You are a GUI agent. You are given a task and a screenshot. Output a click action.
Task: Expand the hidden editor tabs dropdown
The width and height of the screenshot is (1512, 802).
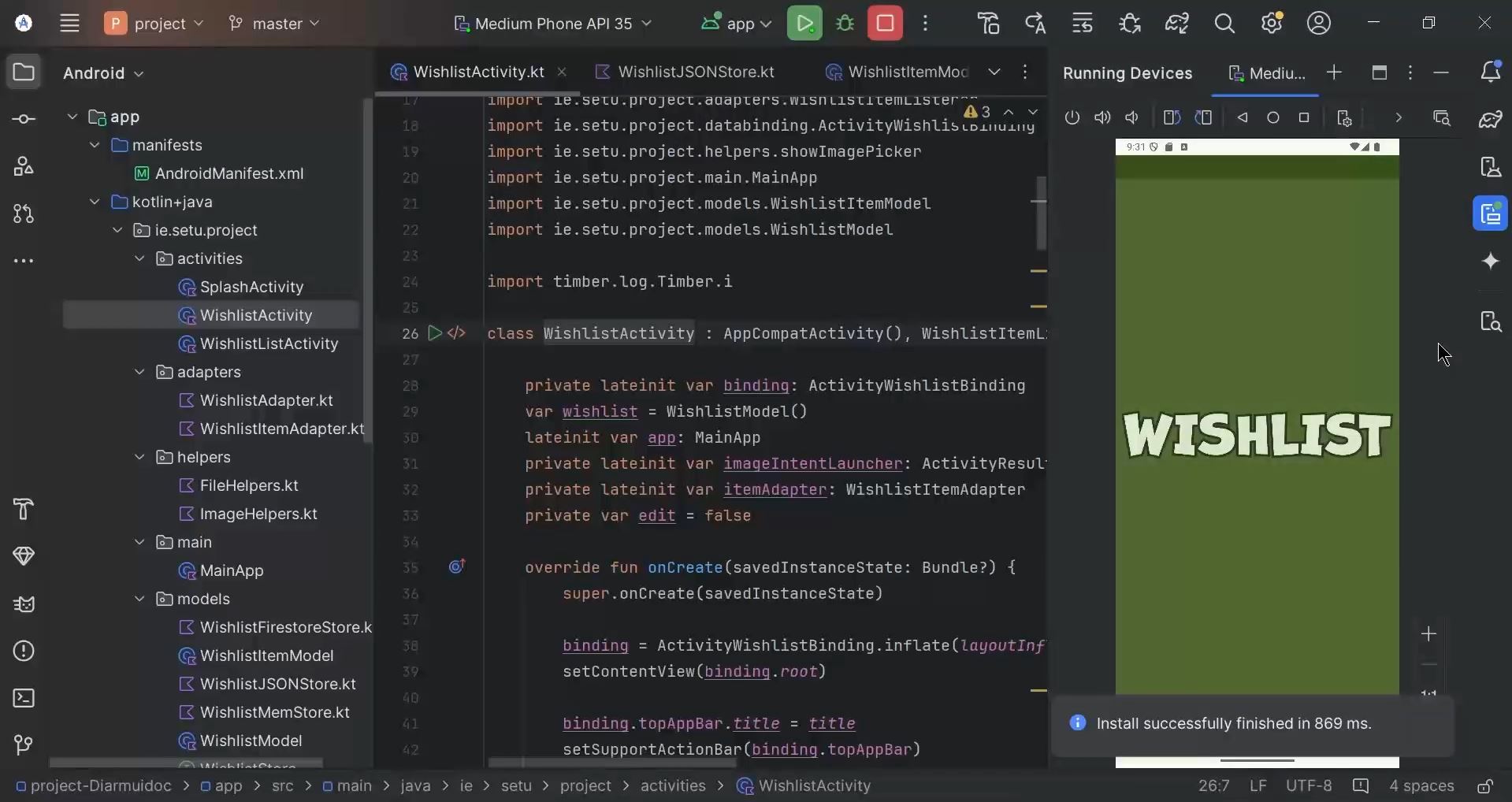tap(994, 72)
